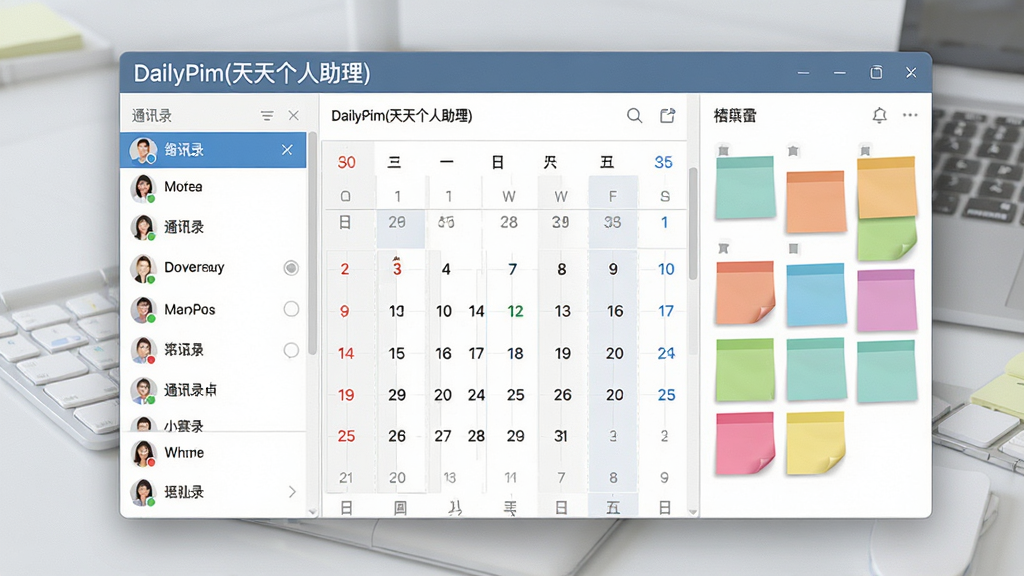Select the date 15 in the calendar

pyautogui.click(x=397, y=353)
